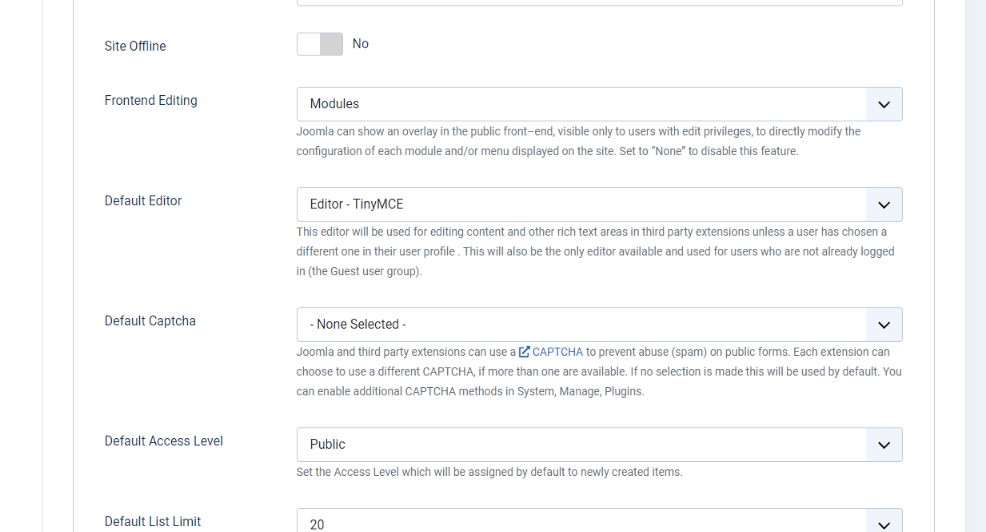Screen dimensions: 986x532
Task: Click the chevron arrow on Default Access Level
Action: (x=884, y=445)
